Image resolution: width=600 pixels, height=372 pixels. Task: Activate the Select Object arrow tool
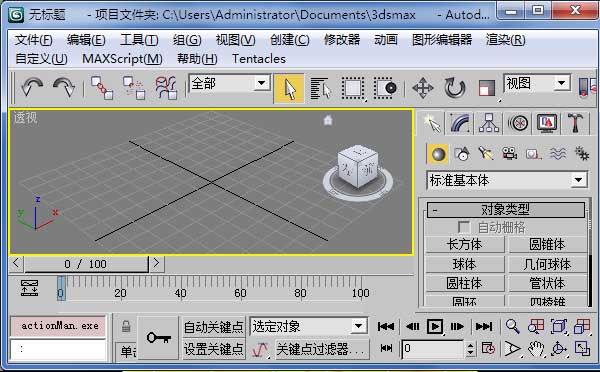point(289,88)
